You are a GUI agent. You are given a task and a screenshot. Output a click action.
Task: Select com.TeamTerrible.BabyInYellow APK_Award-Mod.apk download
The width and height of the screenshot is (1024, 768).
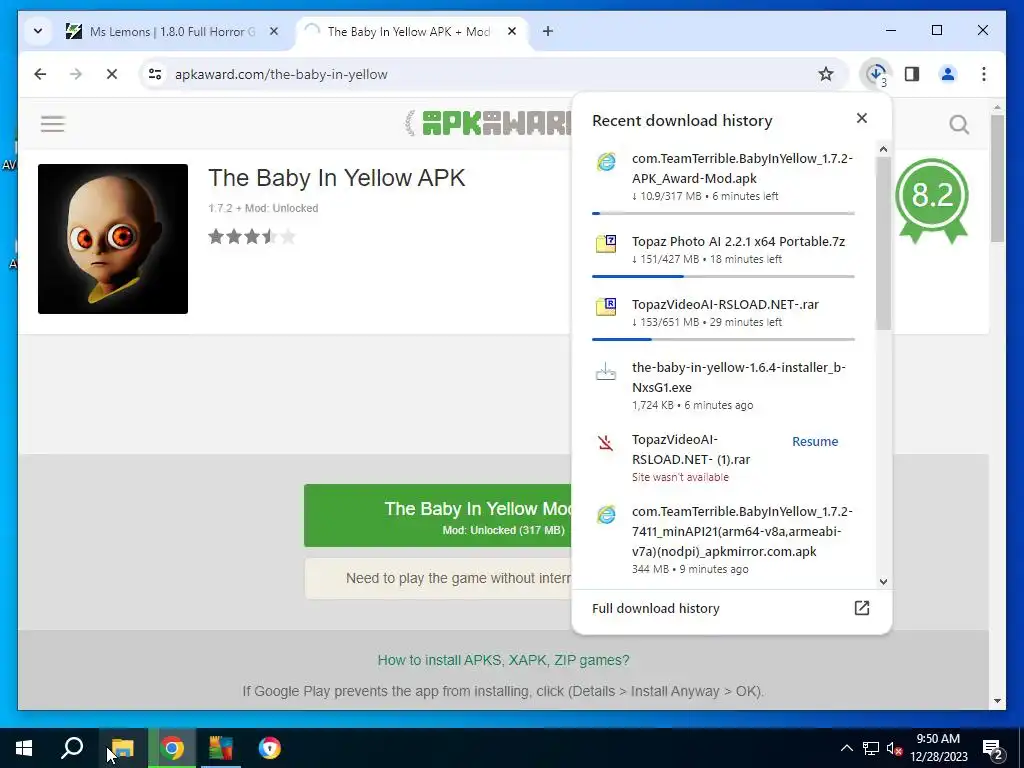[724, 177]
